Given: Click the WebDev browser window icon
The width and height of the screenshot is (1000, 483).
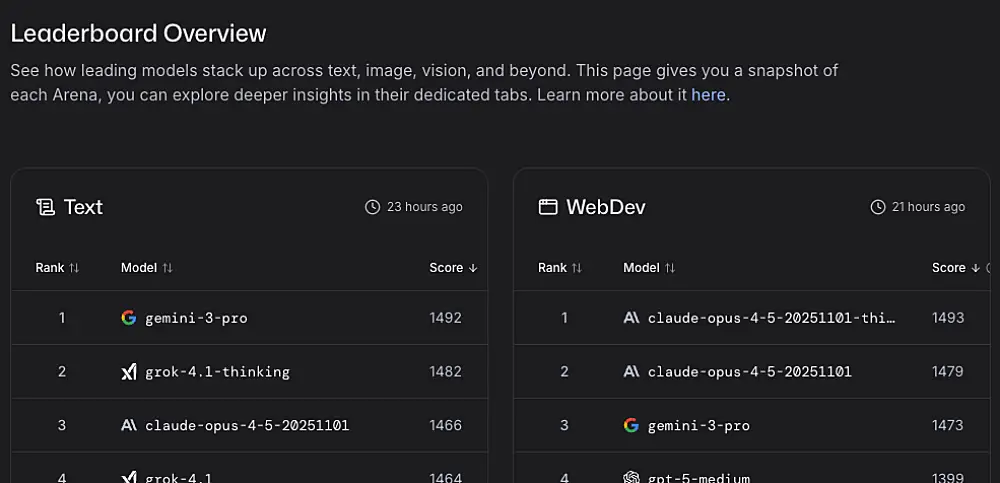Looking at the screenshot, I should click(547, 207).
